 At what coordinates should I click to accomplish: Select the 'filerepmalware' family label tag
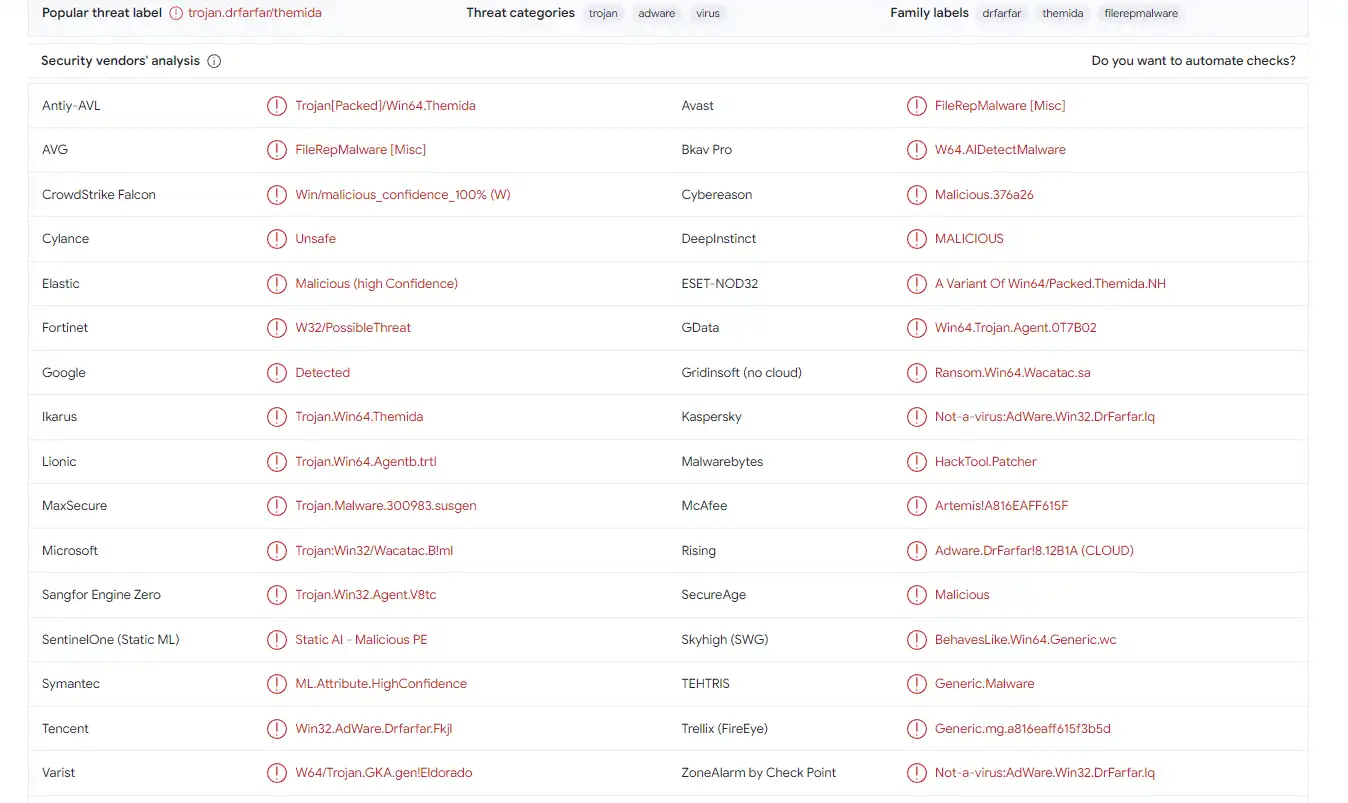coord(1141,14)
